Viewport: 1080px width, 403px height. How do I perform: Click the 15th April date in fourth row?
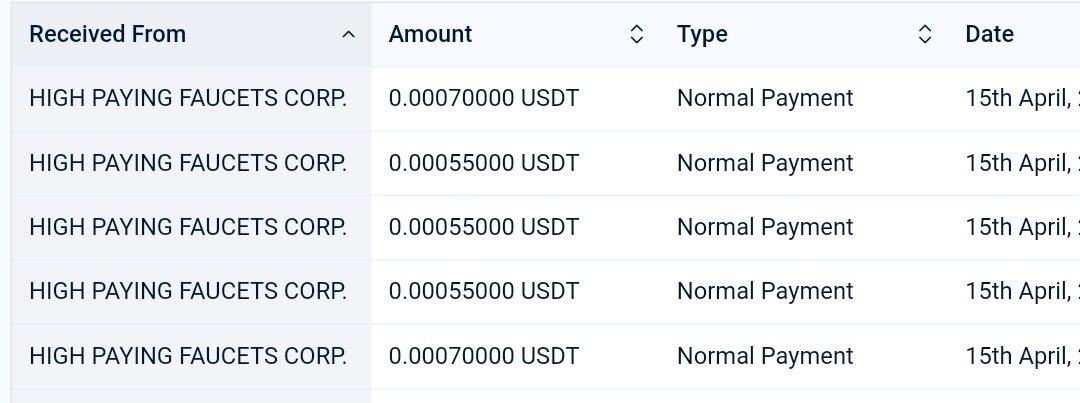(1023, 291)
